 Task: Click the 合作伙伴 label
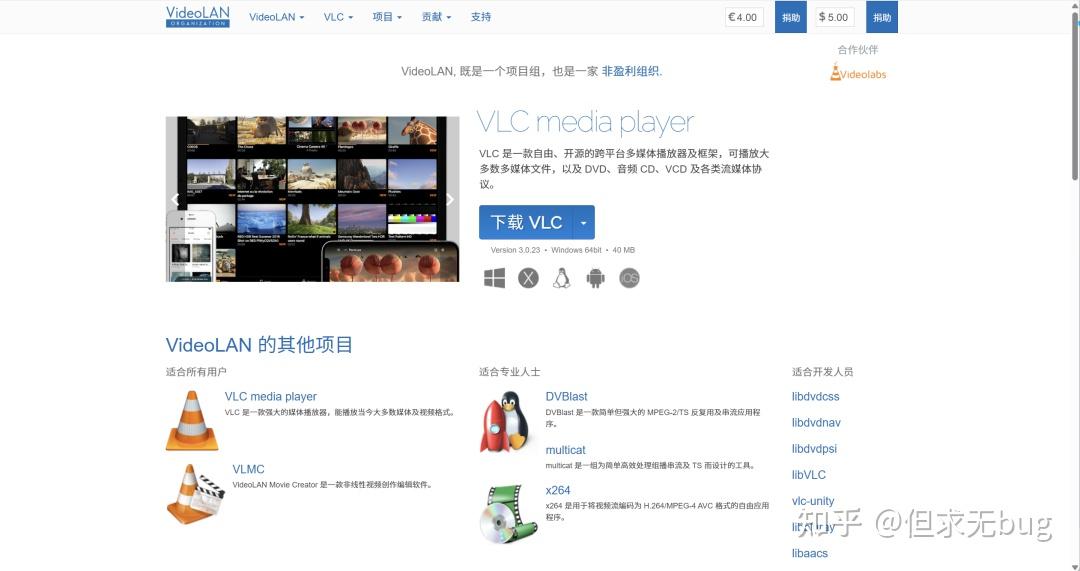(858, 50)
